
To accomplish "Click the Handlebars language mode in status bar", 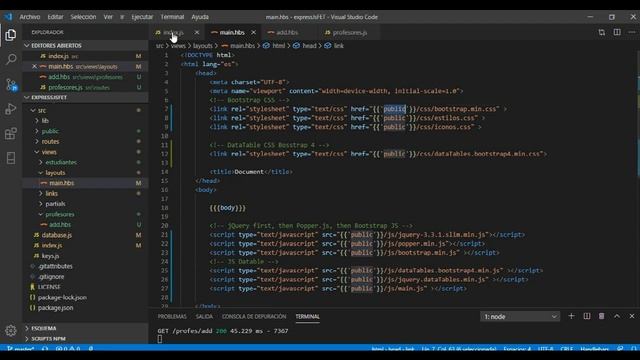I will 594,349.
